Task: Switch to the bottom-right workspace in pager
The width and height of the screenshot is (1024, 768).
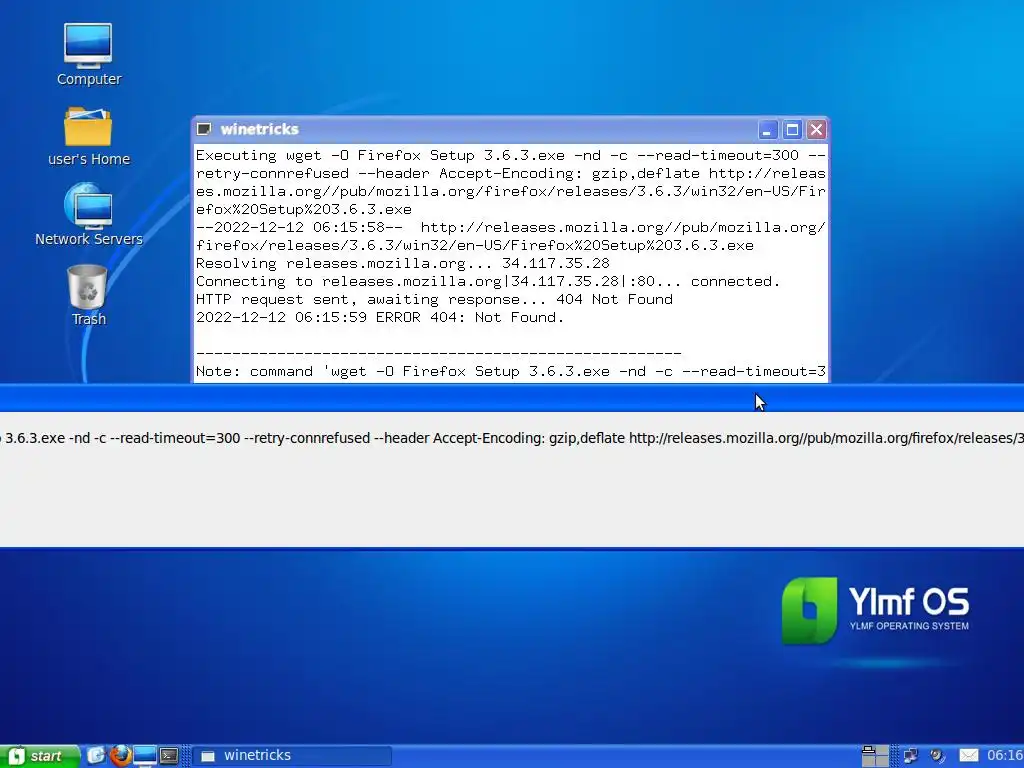Action: click(x=882, y=761)
